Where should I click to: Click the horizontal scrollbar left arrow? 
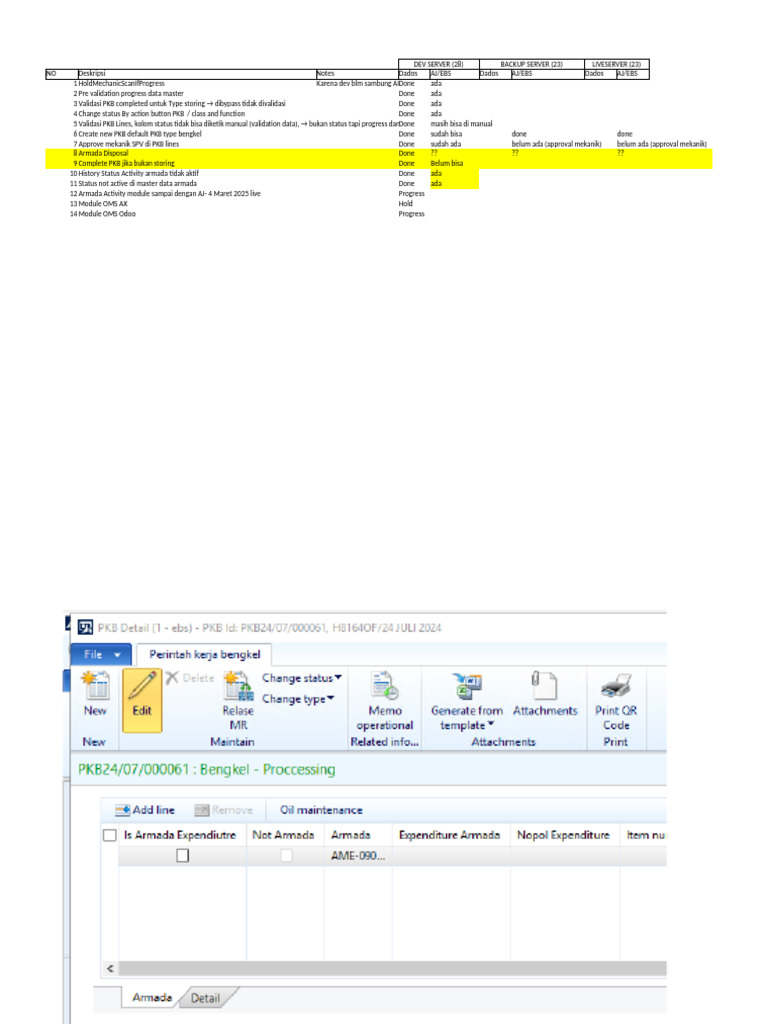click(x=110, y=968)
